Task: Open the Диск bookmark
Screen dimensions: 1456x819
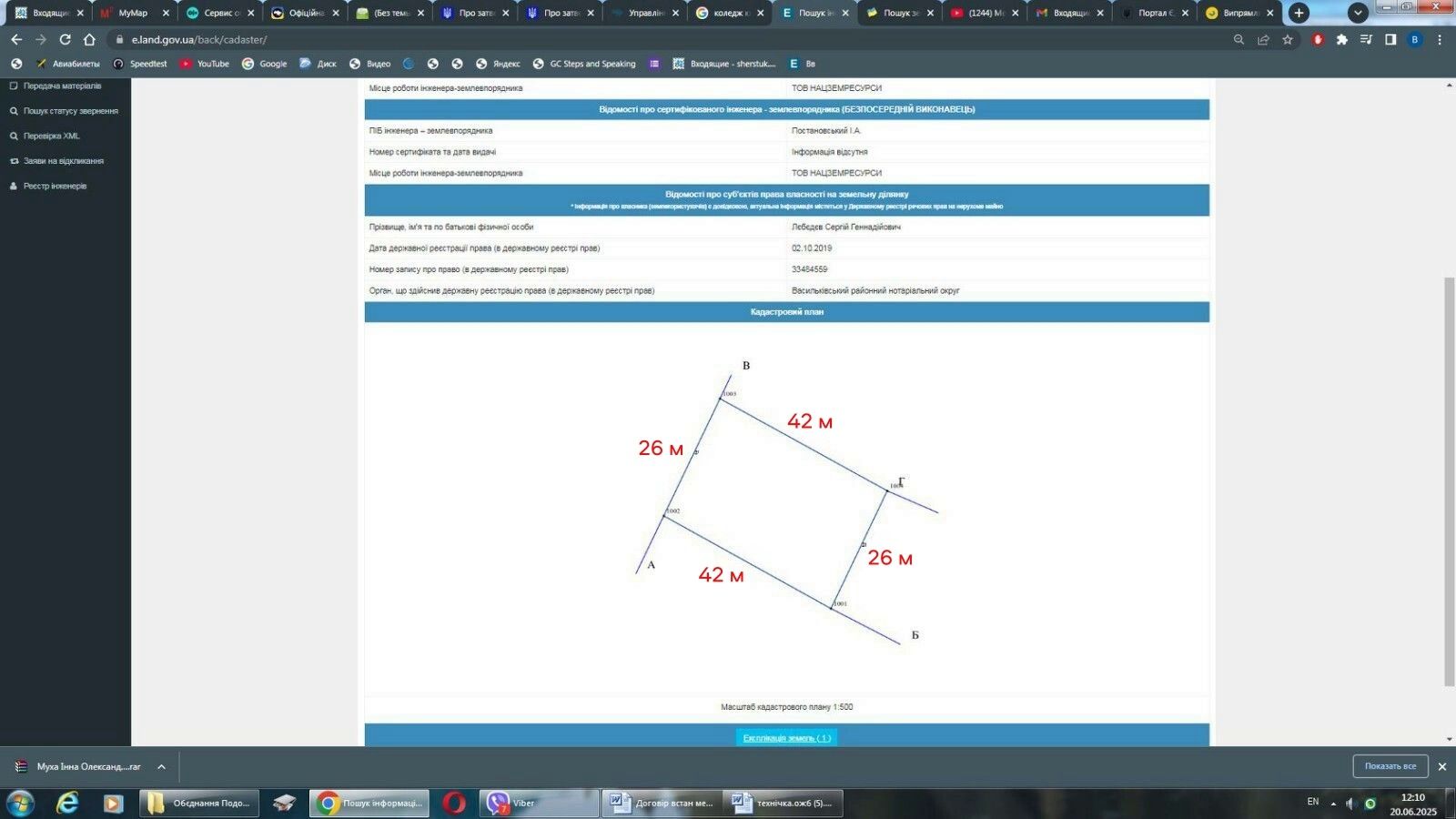Action: coord(318,64)
